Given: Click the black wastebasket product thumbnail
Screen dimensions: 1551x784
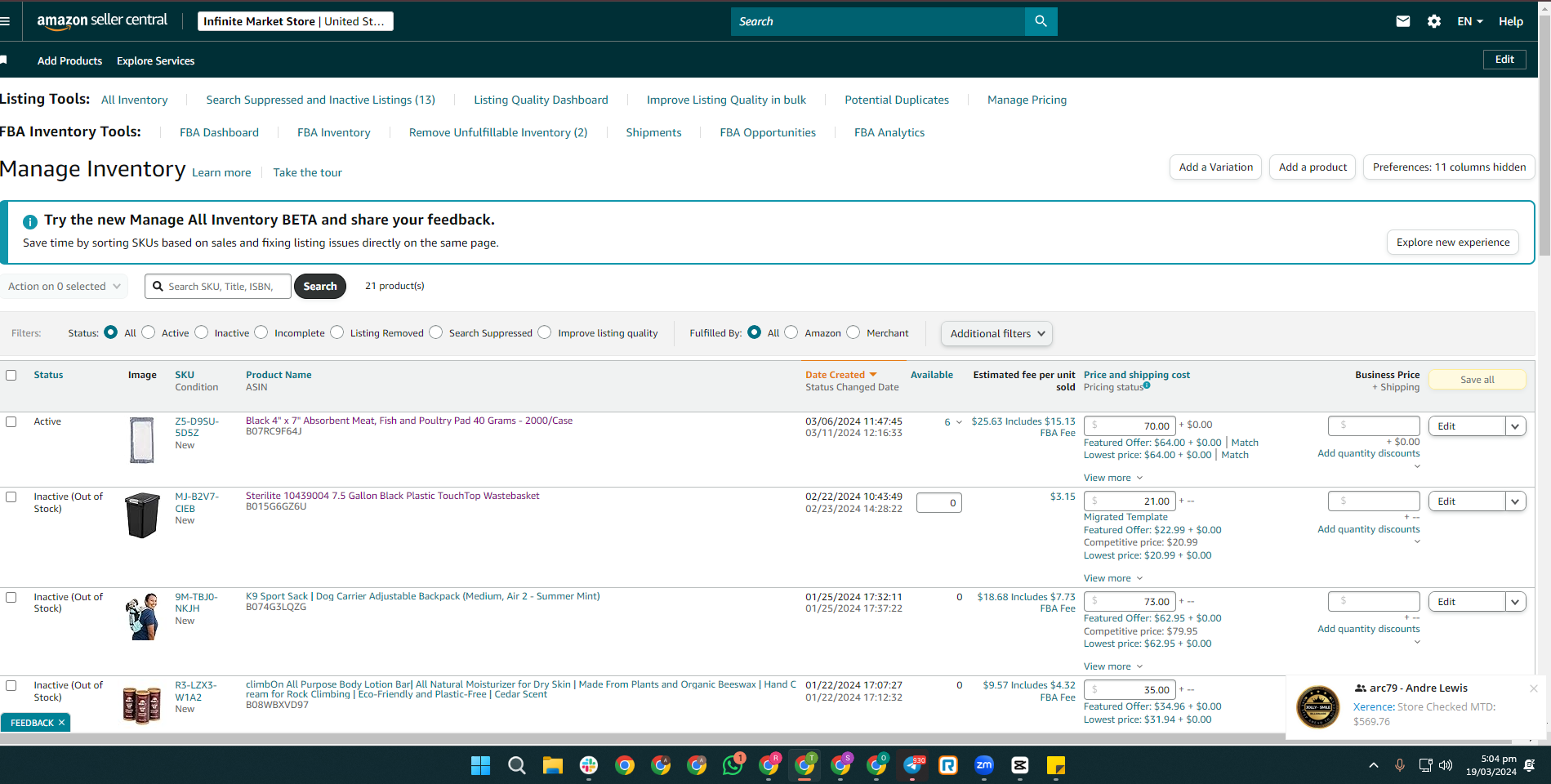Looking at the screenshot, I should coord(142,515).
